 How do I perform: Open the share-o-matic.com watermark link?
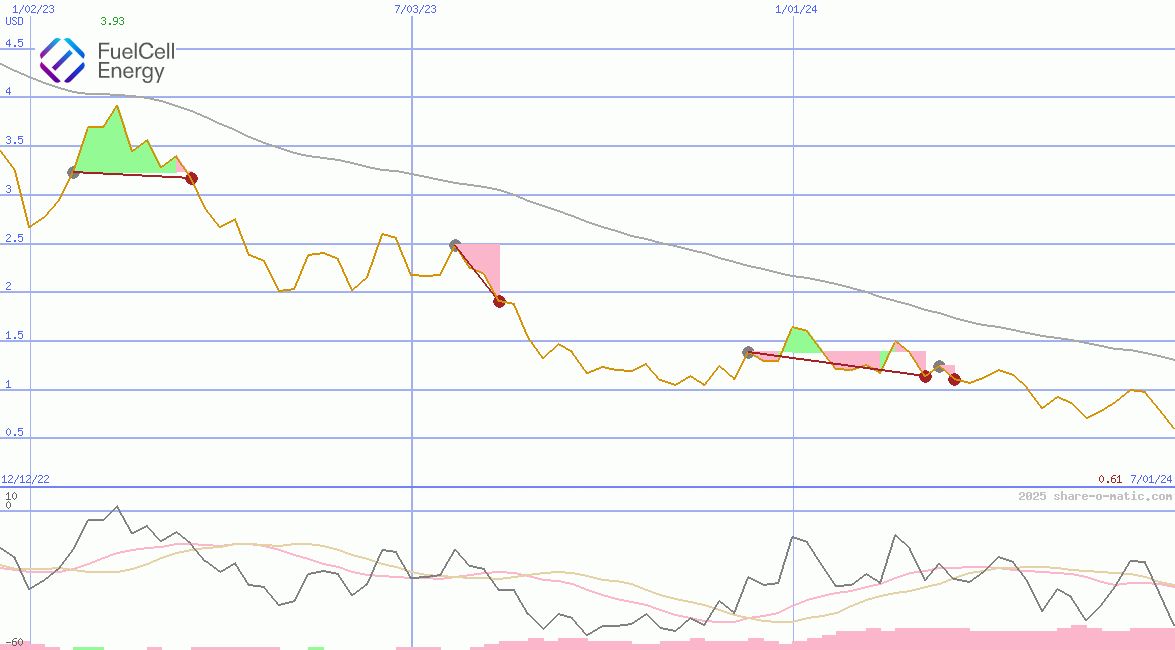point(1095,496)
